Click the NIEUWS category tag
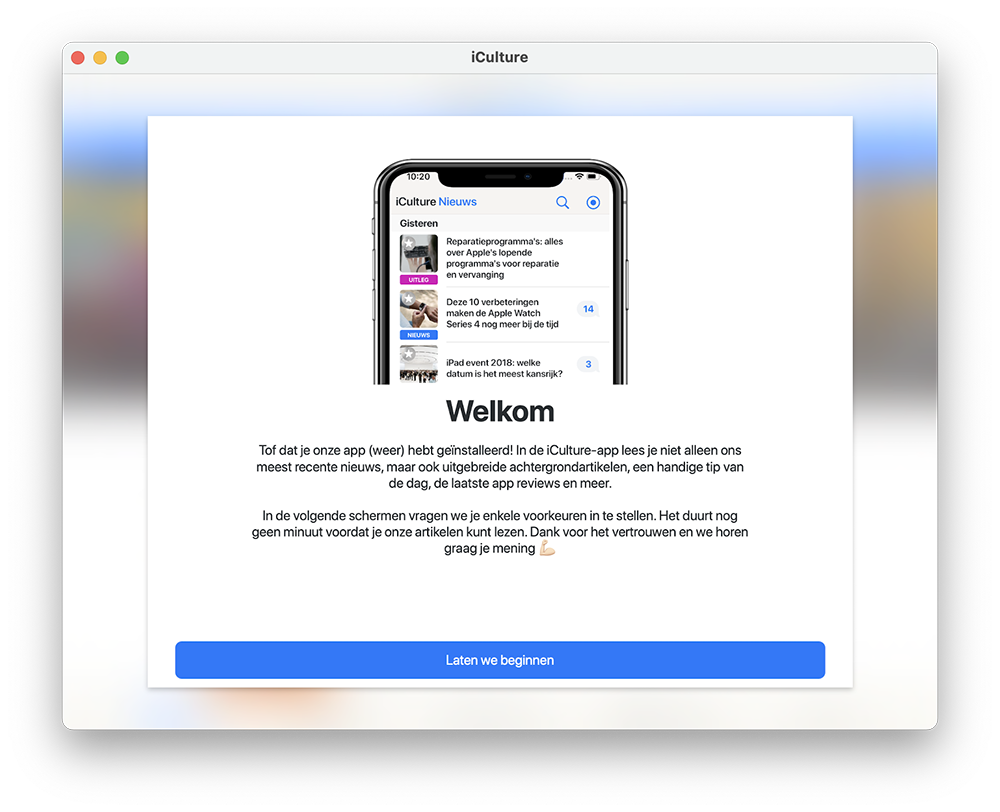This screenshot has height=812, width=1000. [418, 335]
